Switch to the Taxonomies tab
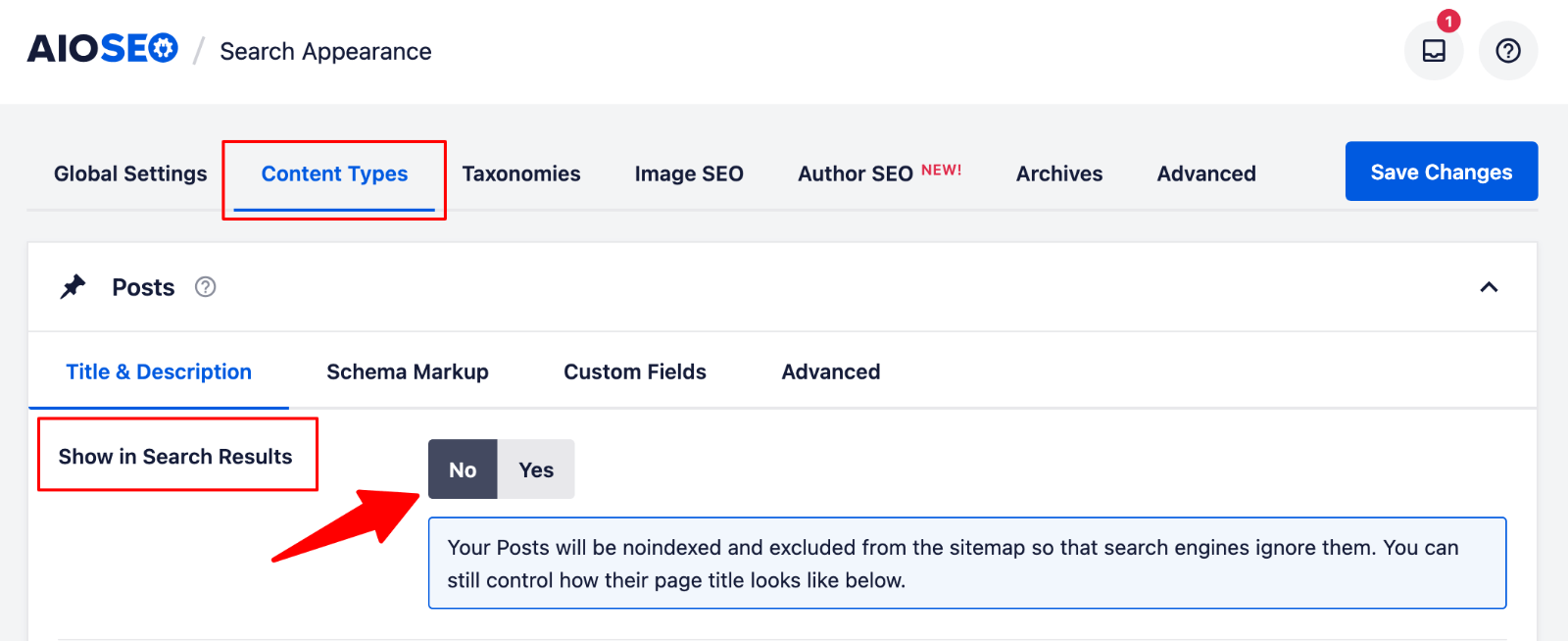The image size is (1568, 641). 521,173
